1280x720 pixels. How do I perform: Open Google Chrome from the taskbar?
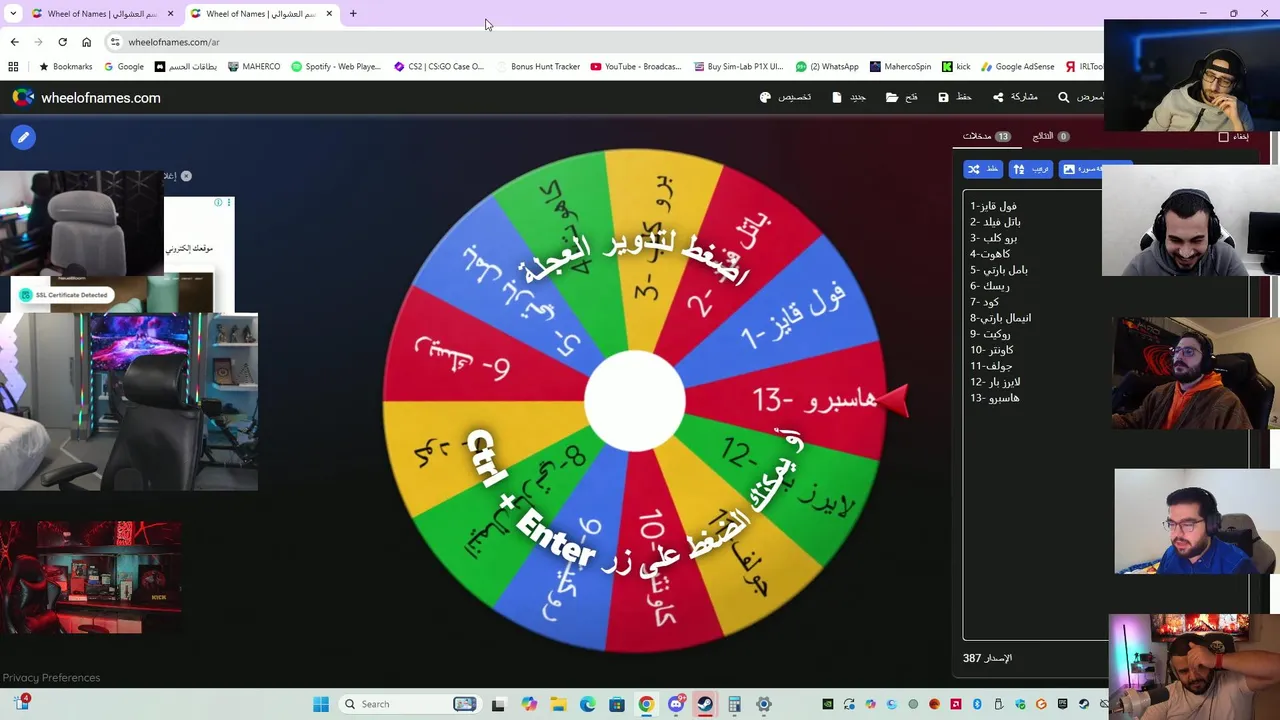point(647,704)
